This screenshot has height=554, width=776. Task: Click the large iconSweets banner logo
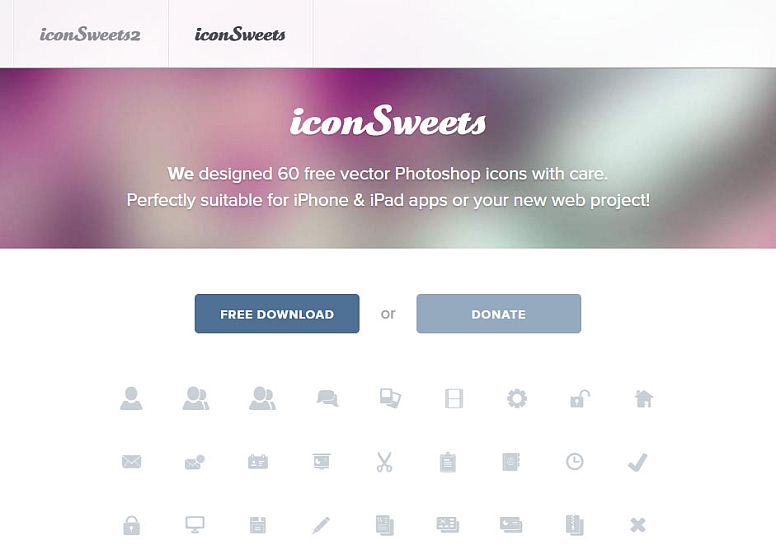click(x=388, y=121)
